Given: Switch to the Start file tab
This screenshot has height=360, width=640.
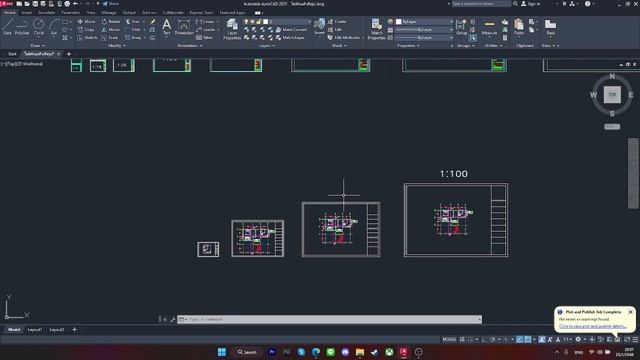Looking at the screenshot, I should click(x=12, y=54).
